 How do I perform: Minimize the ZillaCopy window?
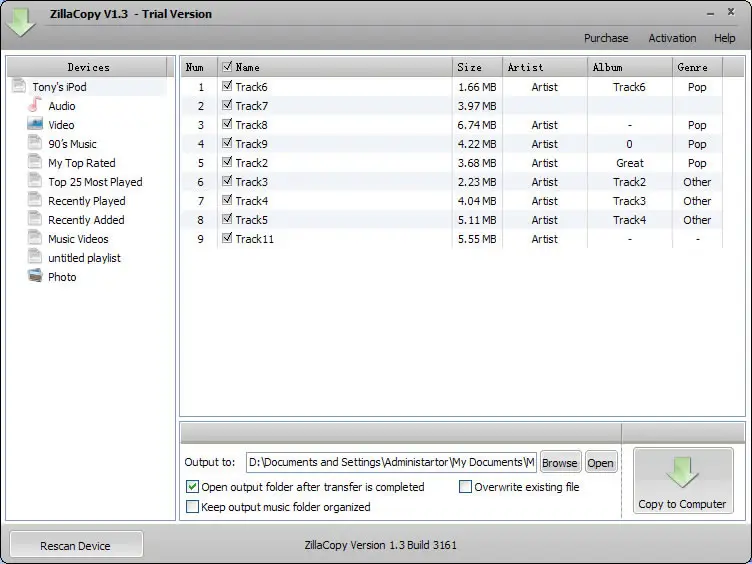(x=710, y=14)
